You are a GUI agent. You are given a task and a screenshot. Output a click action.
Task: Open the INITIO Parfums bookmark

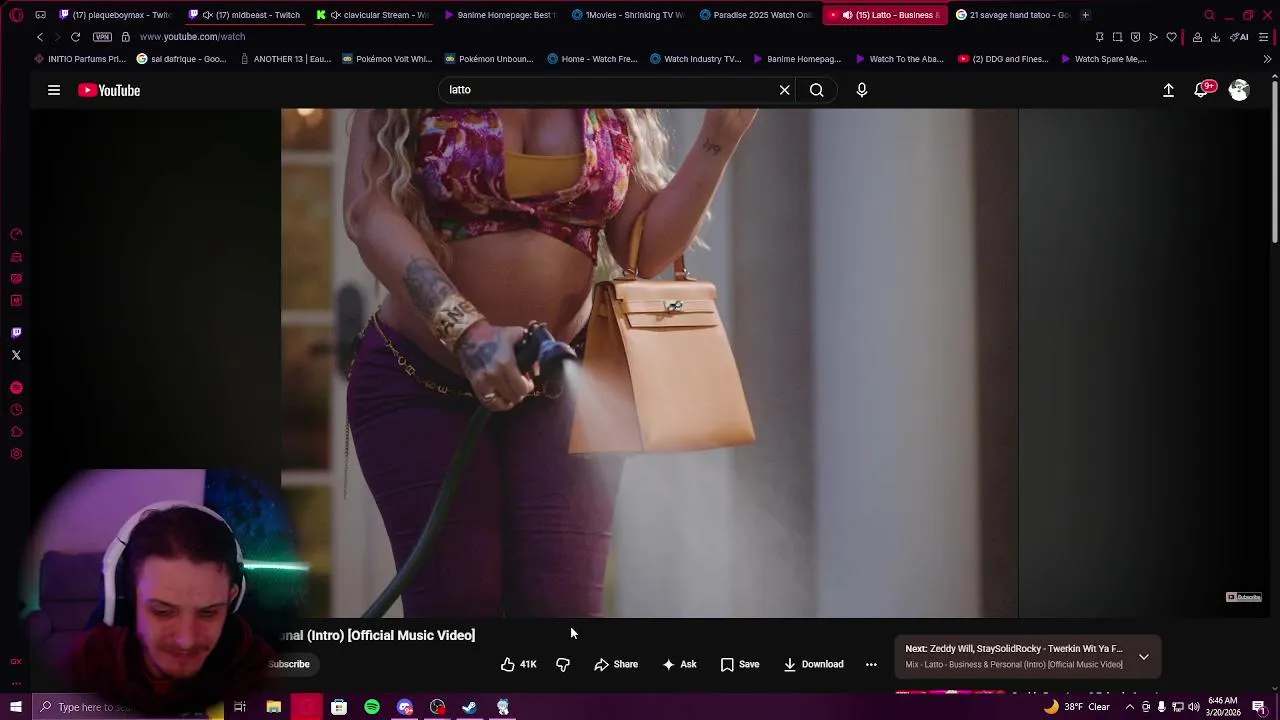pyautogui.click(x=80, y=59)
